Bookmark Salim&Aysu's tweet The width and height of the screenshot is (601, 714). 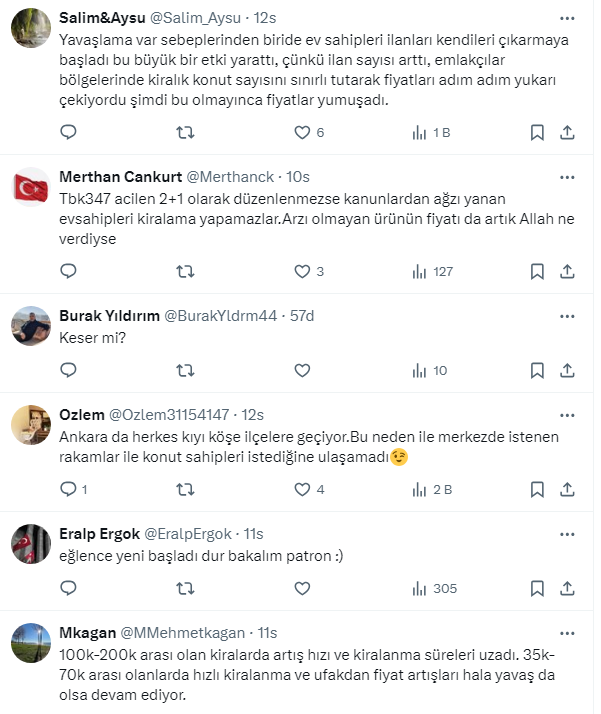click(x=537, y=132)
